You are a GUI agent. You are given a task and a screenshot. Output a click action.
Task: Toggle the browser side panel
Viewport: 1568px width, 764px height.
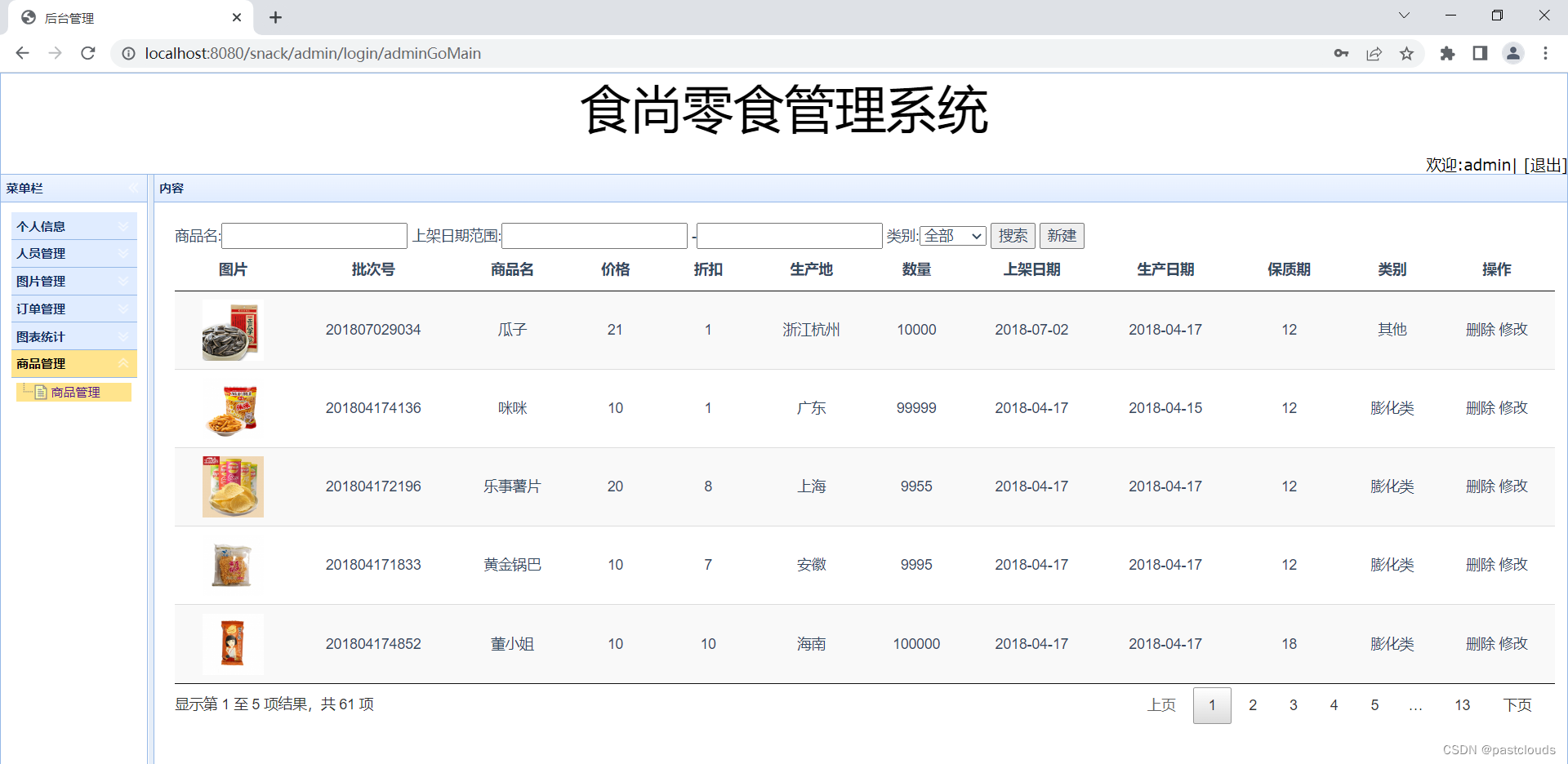point(1480,53)
